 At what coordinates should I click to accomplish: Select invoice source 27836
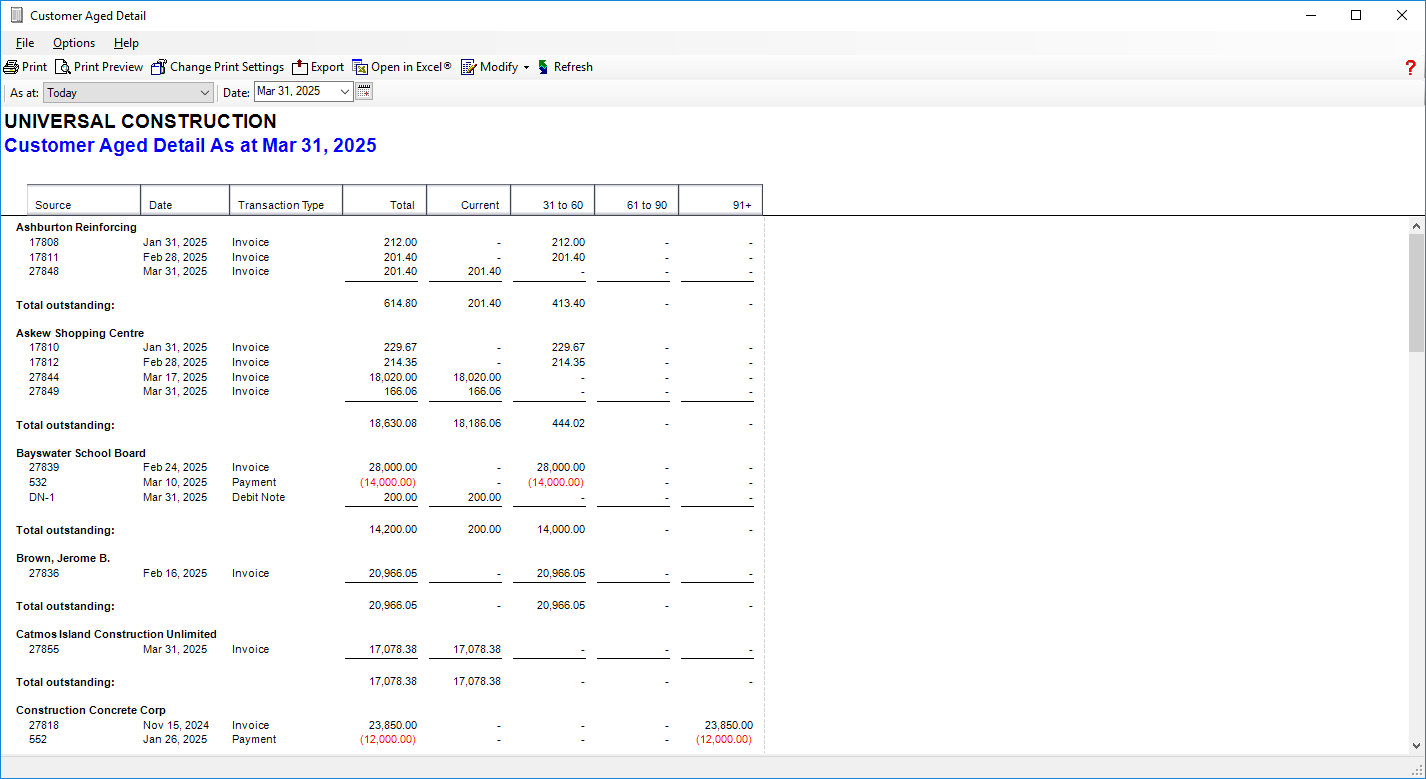tap(44, 573)
